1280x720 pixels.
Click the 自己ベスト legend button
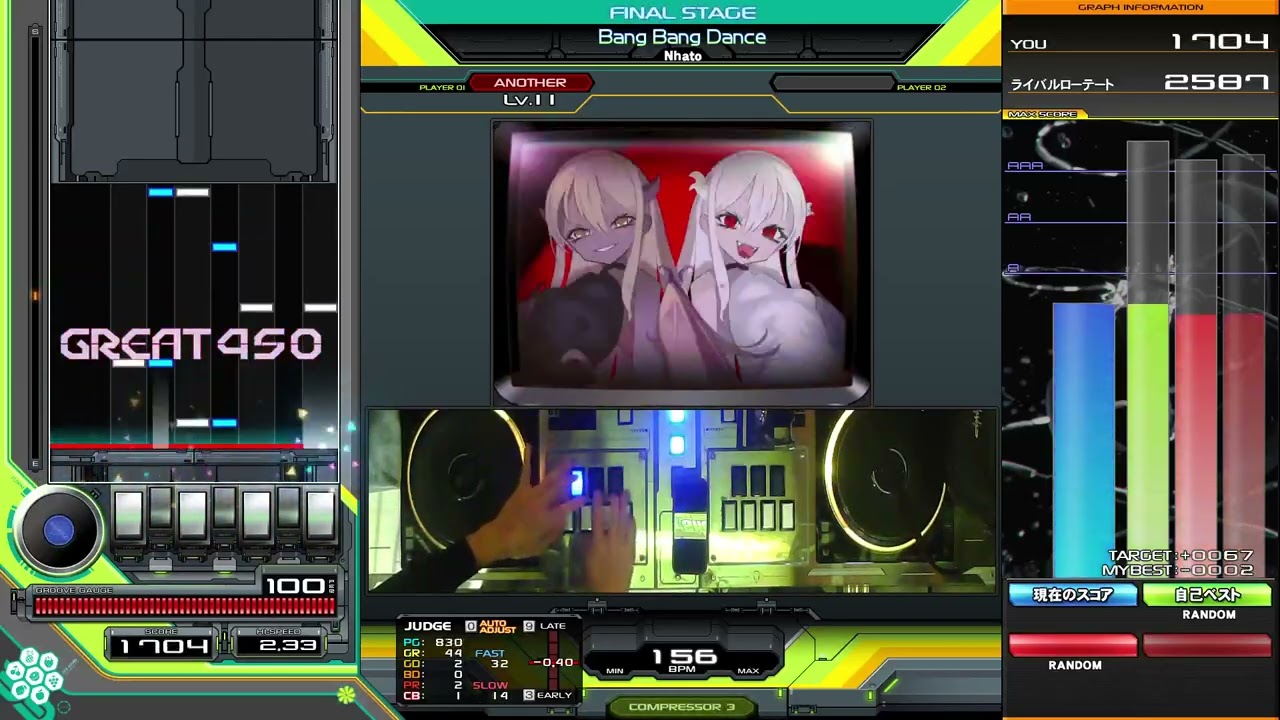(x=1208, y=595)
